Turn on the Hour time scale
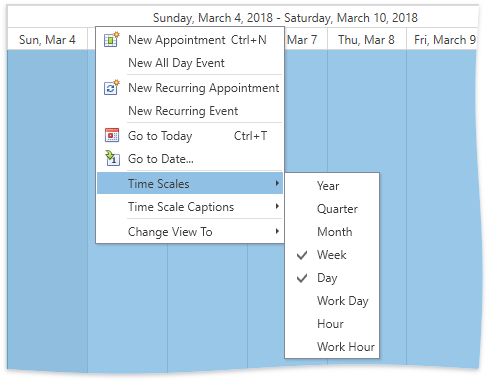This screenshot has width=489, height=382. tap(332, 324)
